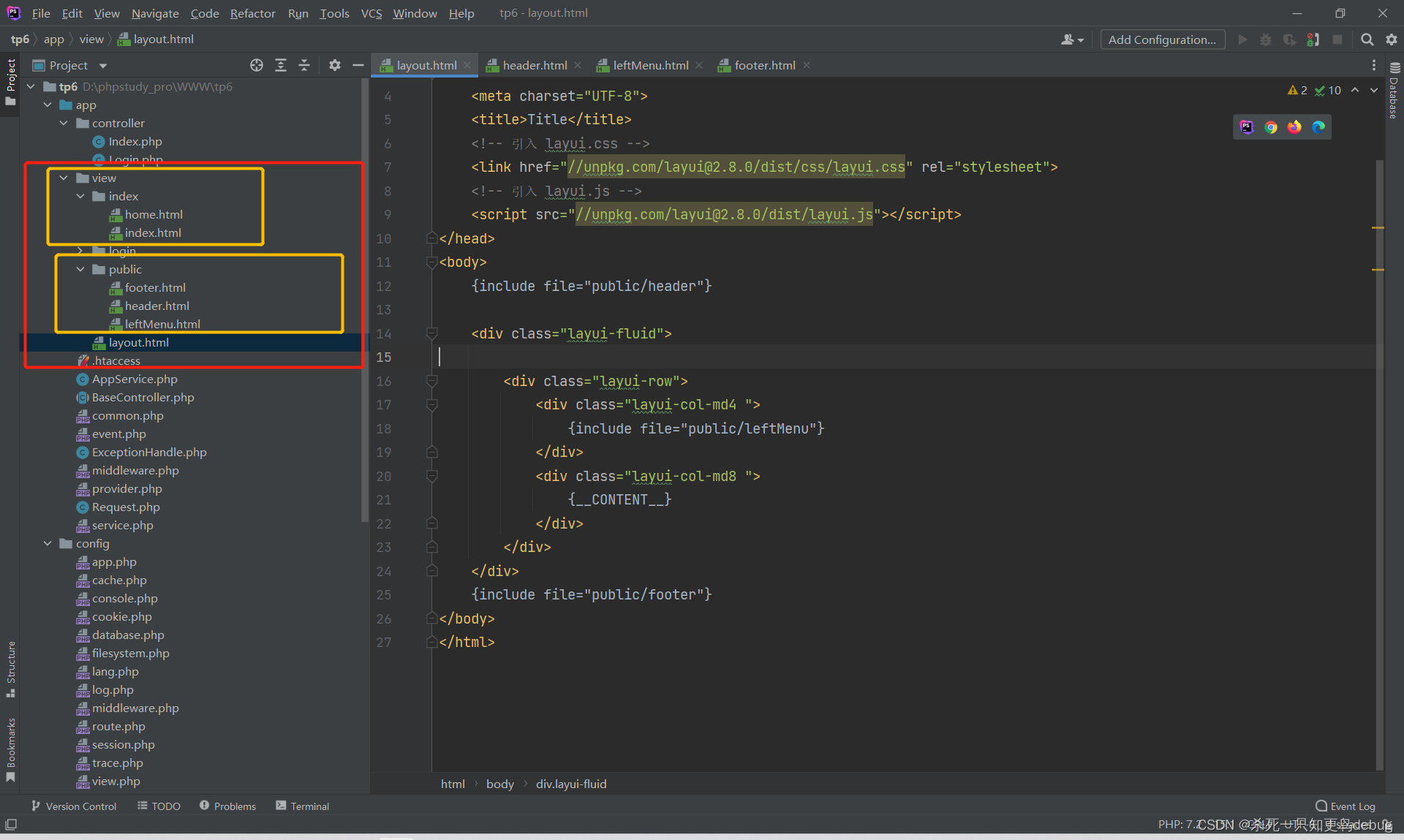Close the leftMenu.html tab
Viewport: 1404px width, 840px height.
coord(699,65)
